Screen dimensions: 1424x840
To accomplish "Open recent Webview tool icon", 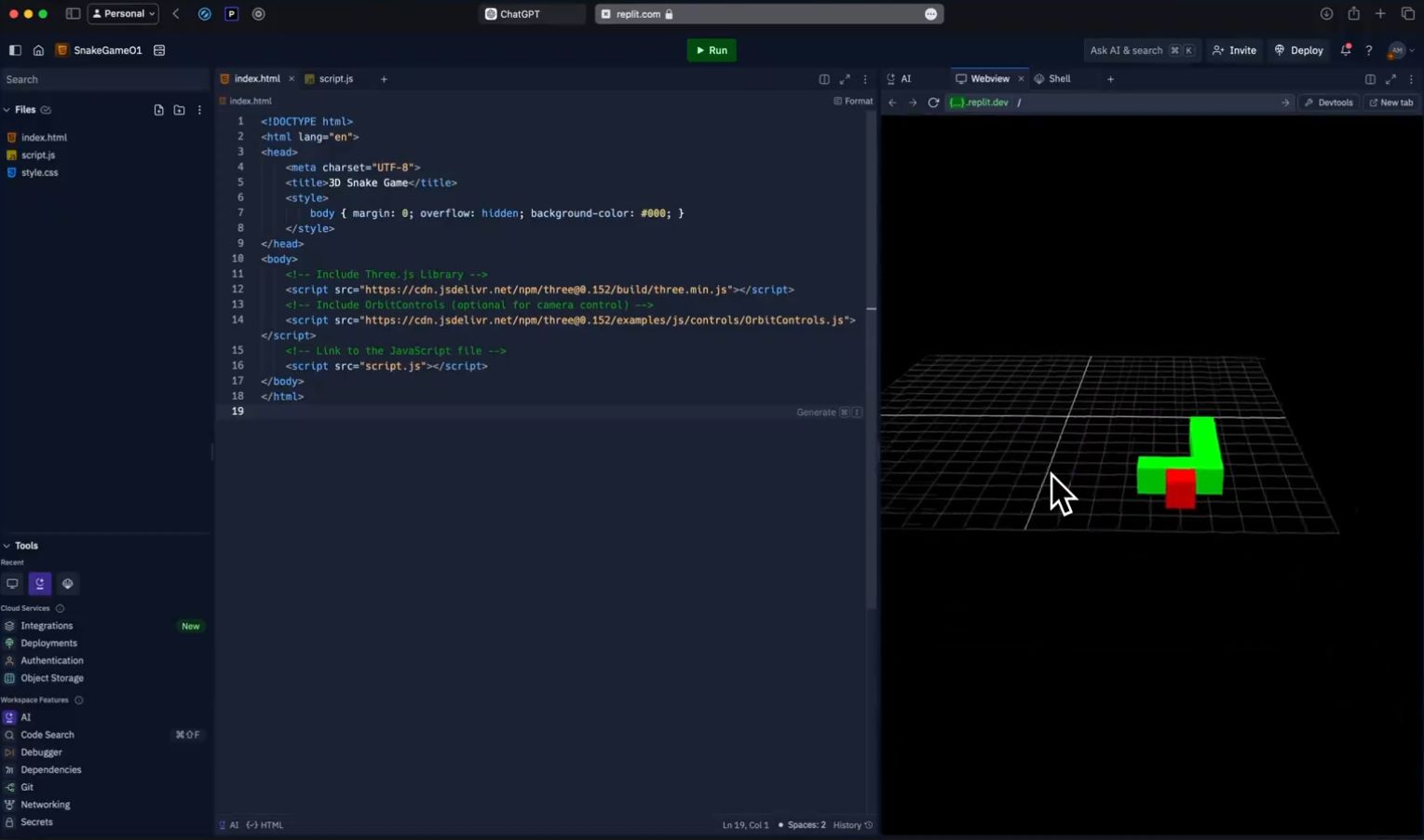I will [x=12, y=584].
